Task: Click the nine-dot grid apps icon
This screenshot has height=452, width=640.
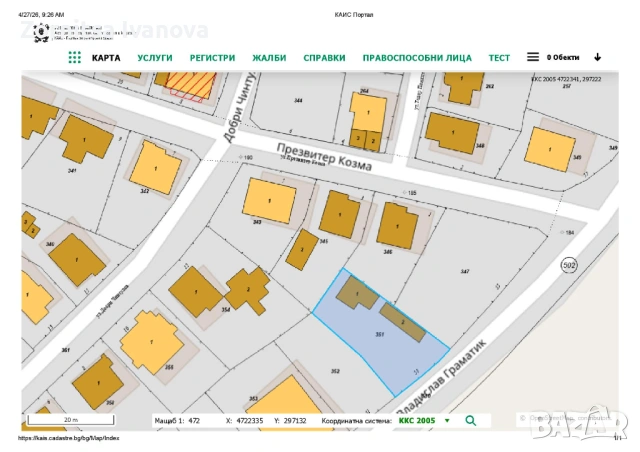Action: [74, 58]
